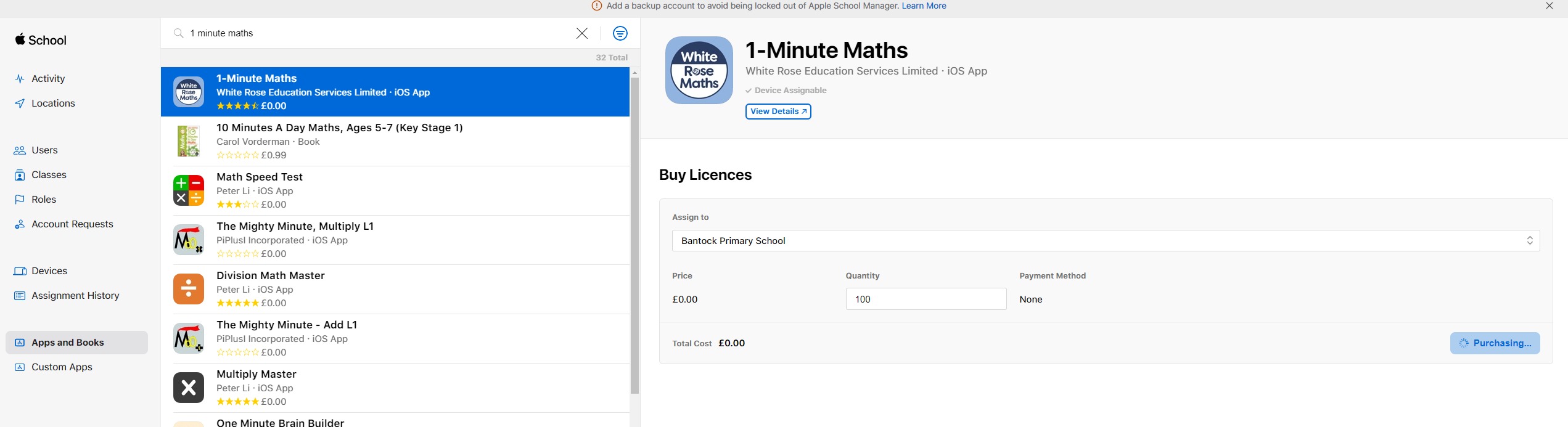Click the View Details link button

tap(778, 112)
